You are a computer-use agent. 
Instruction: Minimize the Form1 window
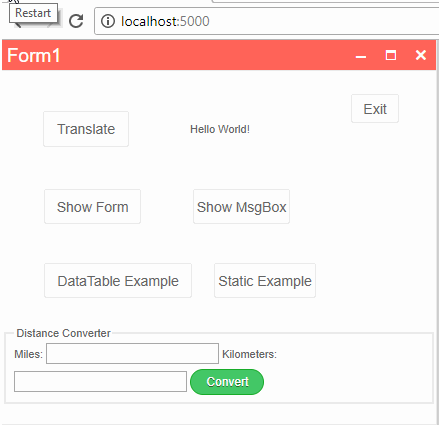[x=361, y=55]
